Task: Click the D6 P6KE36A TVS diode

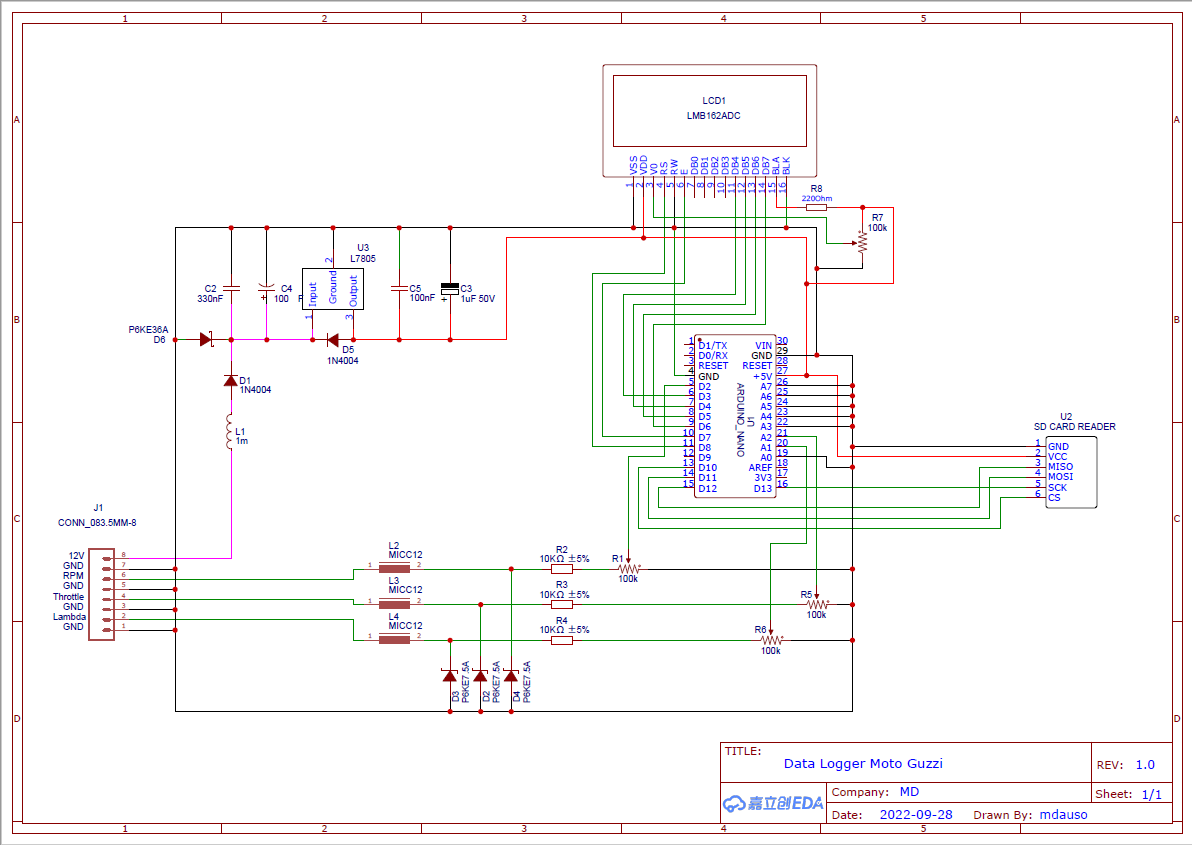Action: (x=207, y=340)
